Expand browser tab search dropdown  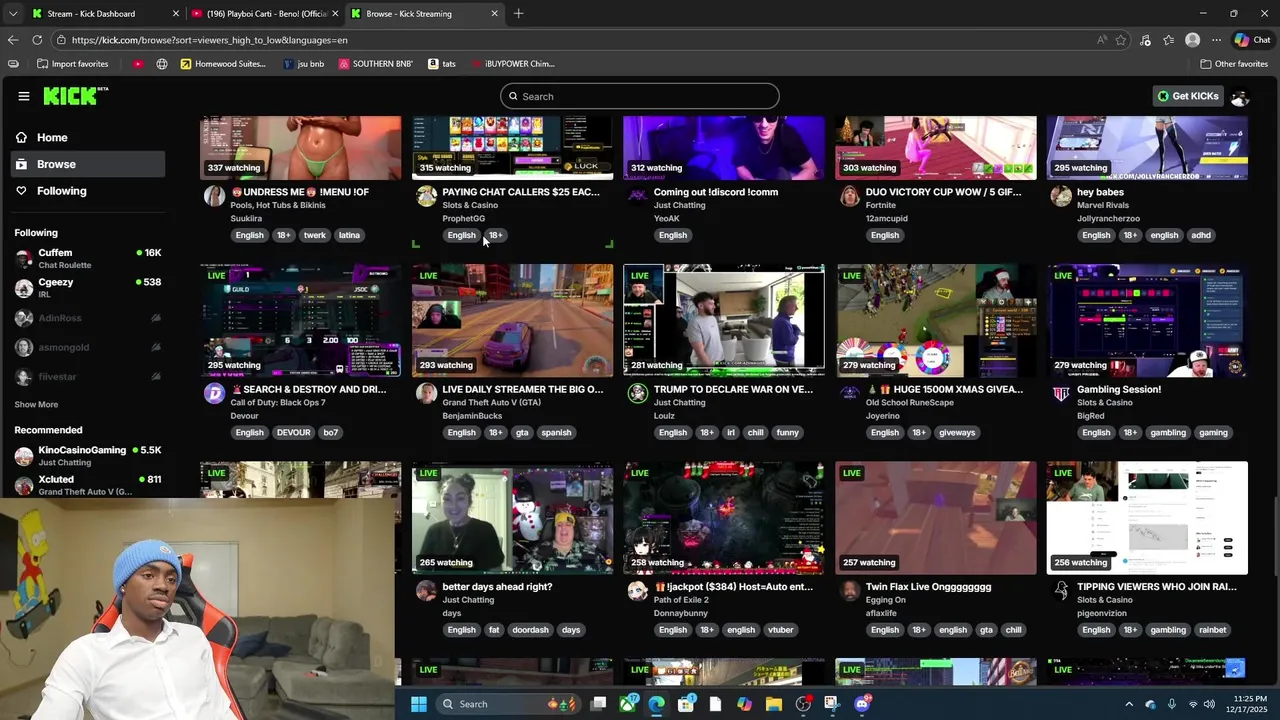coord(12,13)
